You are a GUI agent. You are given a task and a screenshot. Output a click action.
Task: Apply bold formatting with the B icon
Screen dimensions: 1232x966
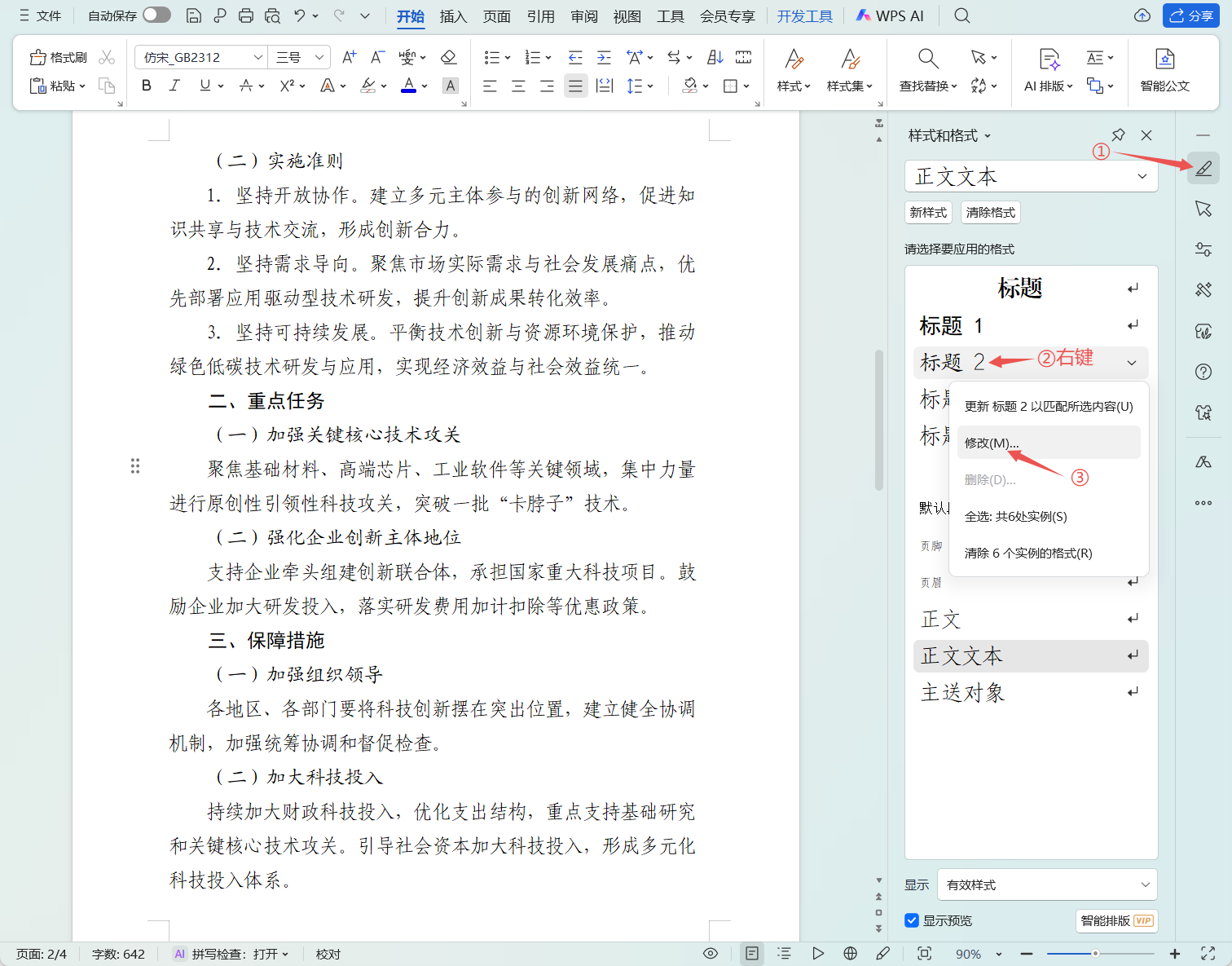(x=147, y=86)
